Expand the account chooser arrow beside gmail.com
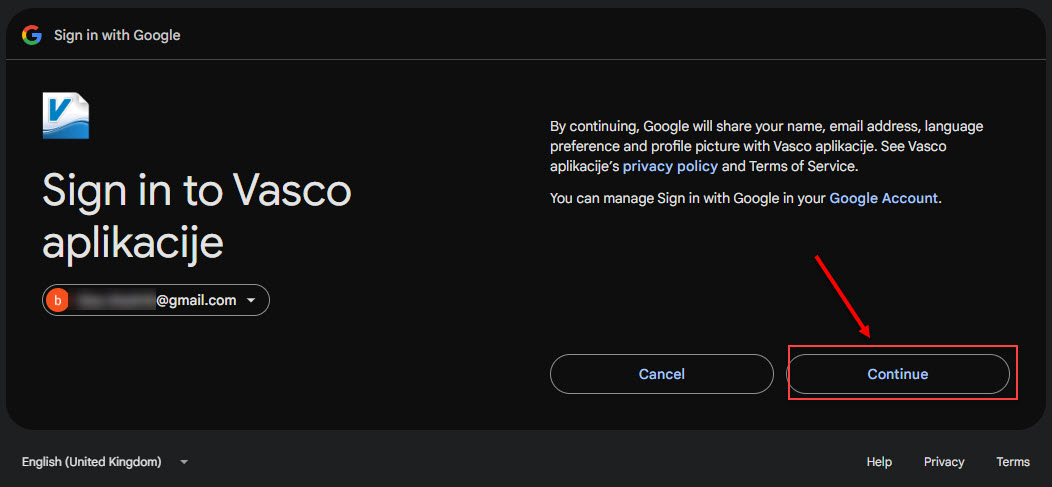Viewport: 1052px width, 487px height. point(251,301)
